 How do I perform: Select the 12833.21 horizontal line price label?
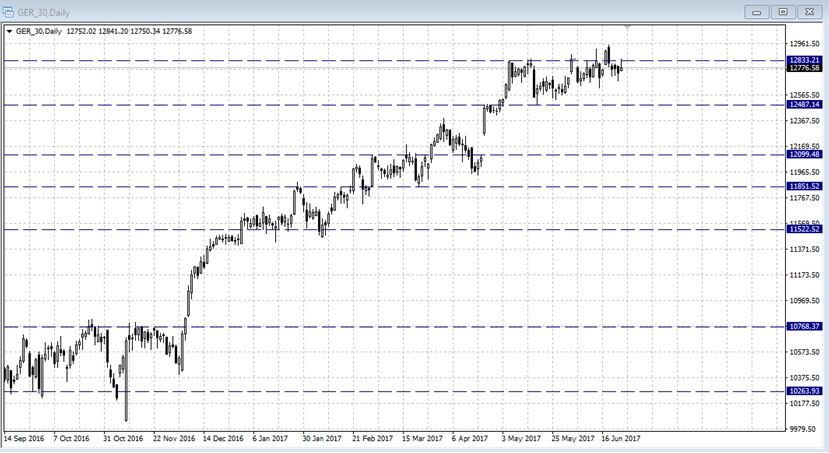805,60
